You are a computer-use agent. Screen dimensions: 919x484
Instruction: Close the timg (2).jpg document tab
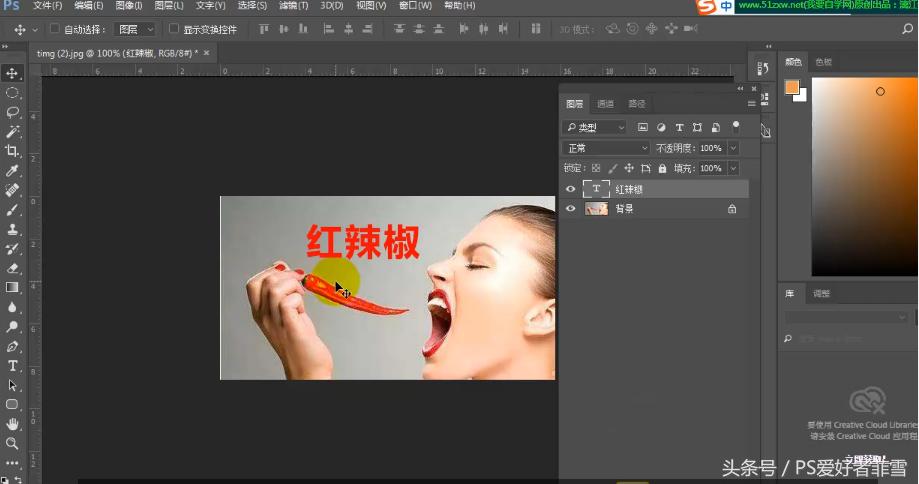pyautogui.click(x=206, y=53)
